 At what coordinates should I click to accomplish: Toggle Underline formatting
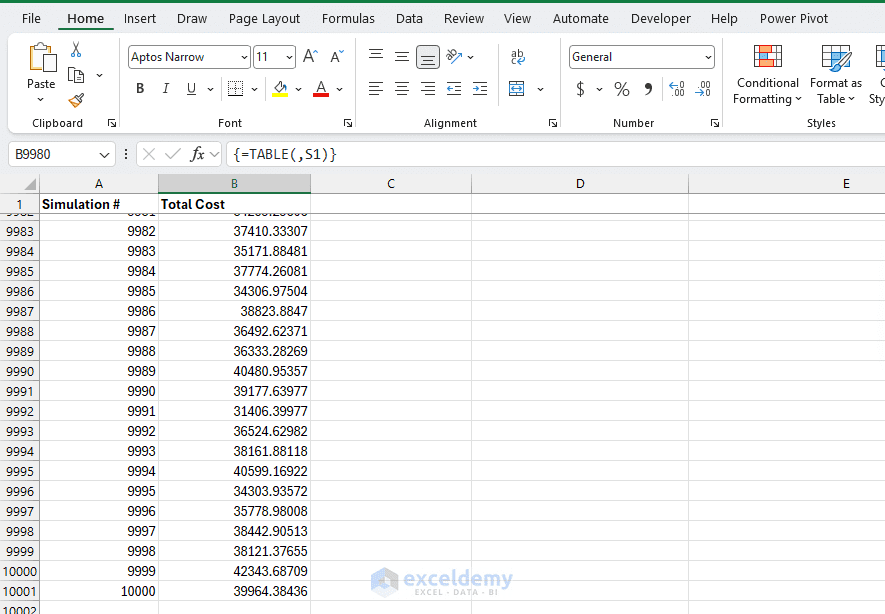coord(191,89)
